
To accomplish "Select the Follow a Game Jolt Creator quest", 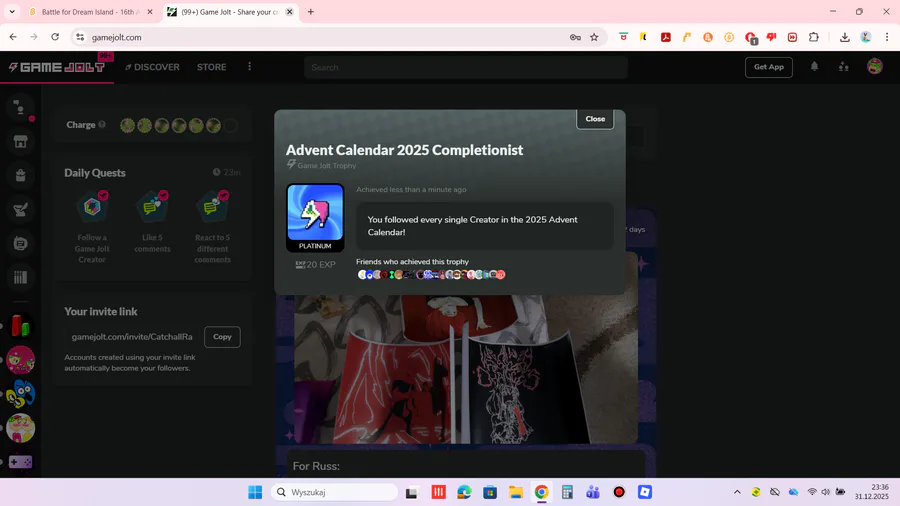I will [92, 227].
